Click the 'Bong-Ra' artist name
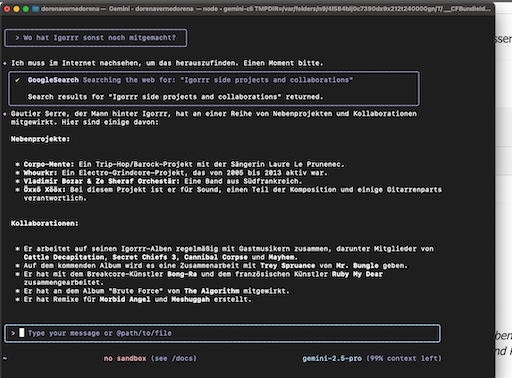The height and width of the screenshot is (378, 512). click(182, 274)
